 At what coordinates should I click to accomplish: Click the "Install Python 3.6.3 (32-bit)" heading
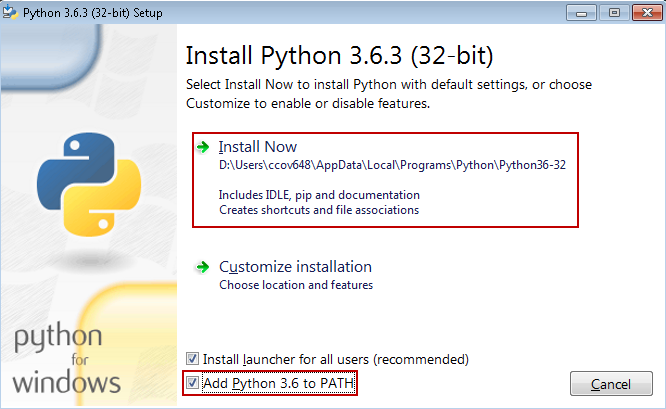(x=340, y=53)
